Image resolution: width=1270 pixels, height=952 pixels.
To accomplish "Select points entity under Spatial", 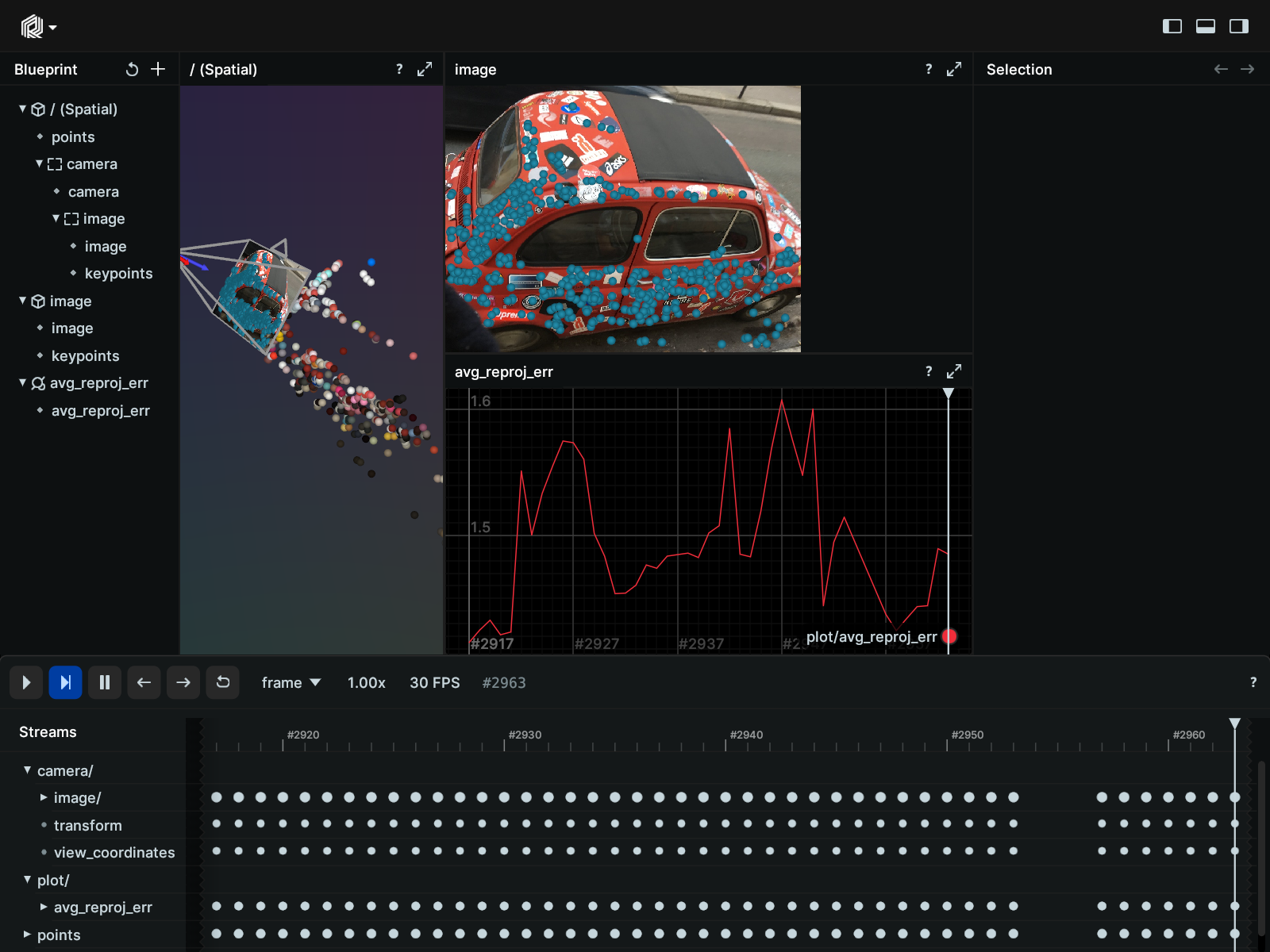I will coord(73,136).
